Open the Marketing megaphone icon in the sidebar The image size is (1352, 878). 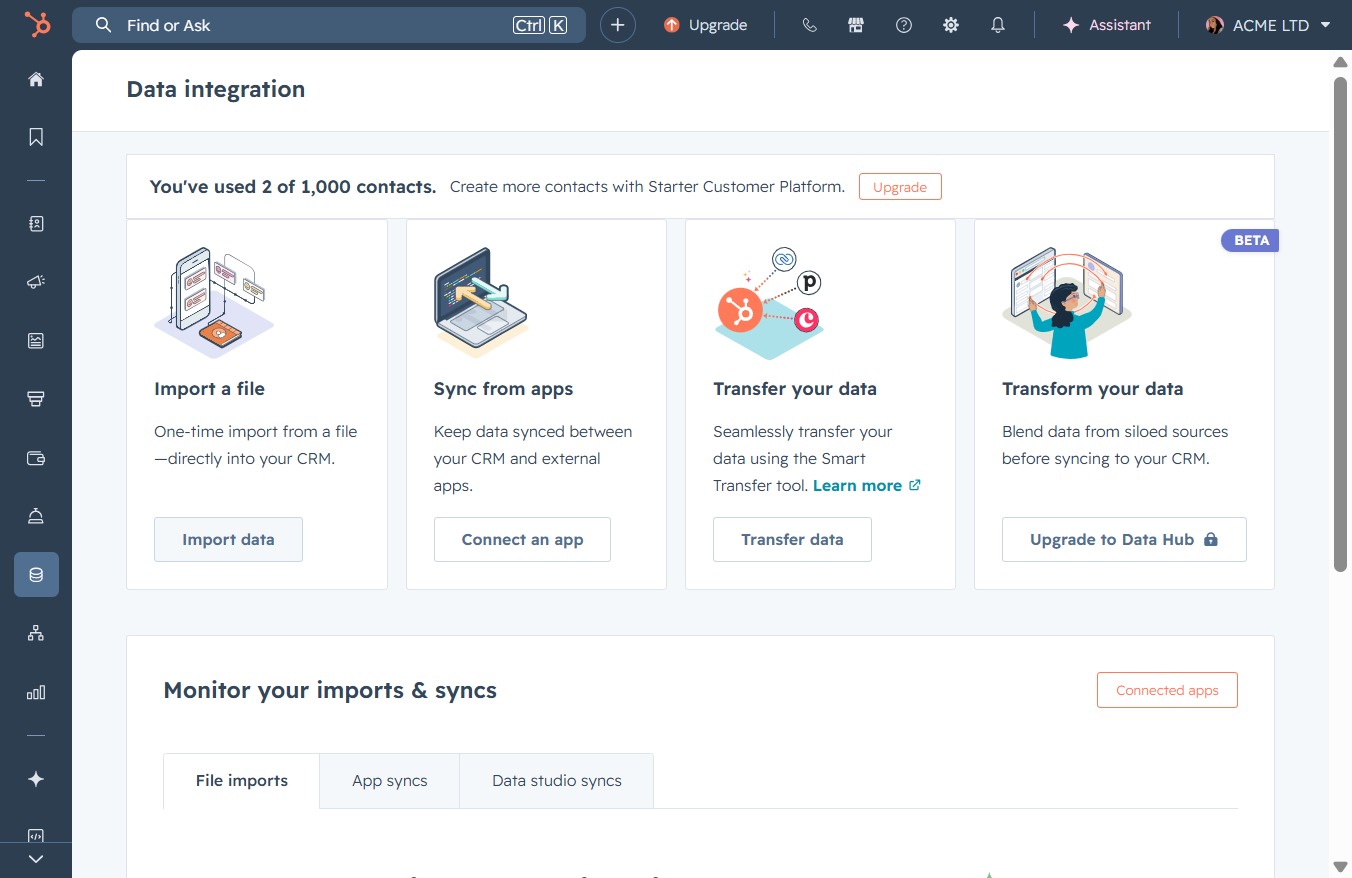tap(36, 283)
